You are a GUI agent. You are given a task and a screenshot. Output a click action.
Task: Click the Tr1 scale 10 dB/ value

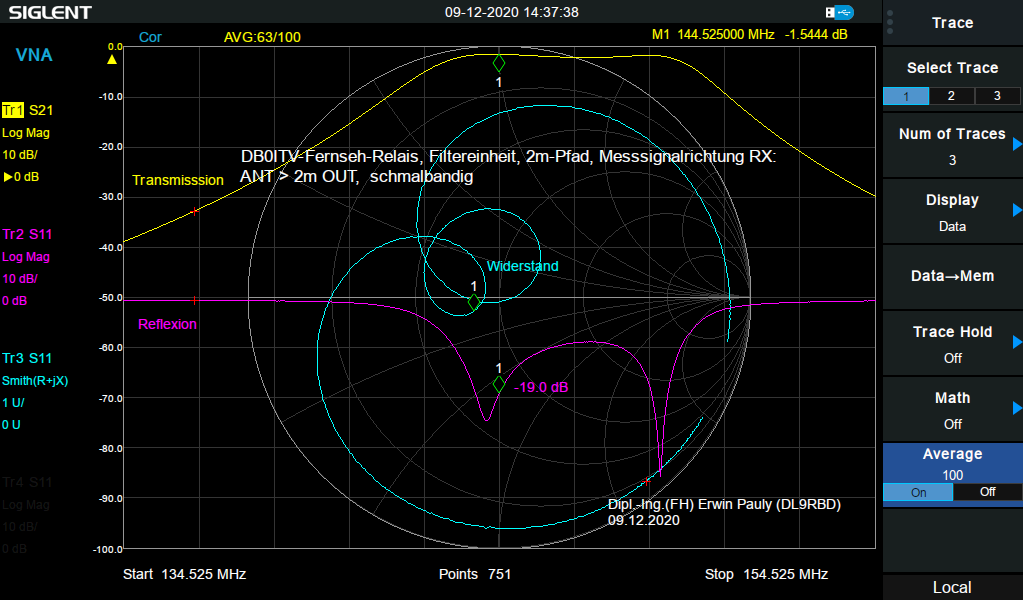pos(20,155)
